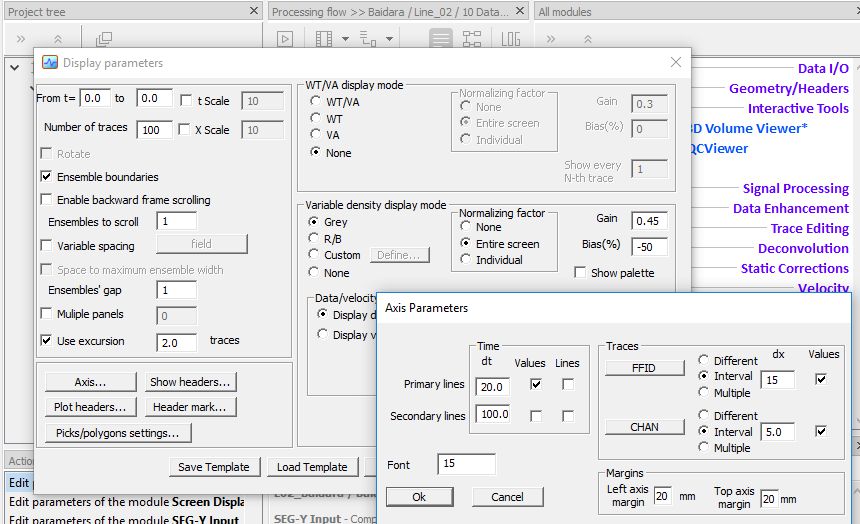
Task: Click the Bias(%) field showing -50
Action: 649,246
